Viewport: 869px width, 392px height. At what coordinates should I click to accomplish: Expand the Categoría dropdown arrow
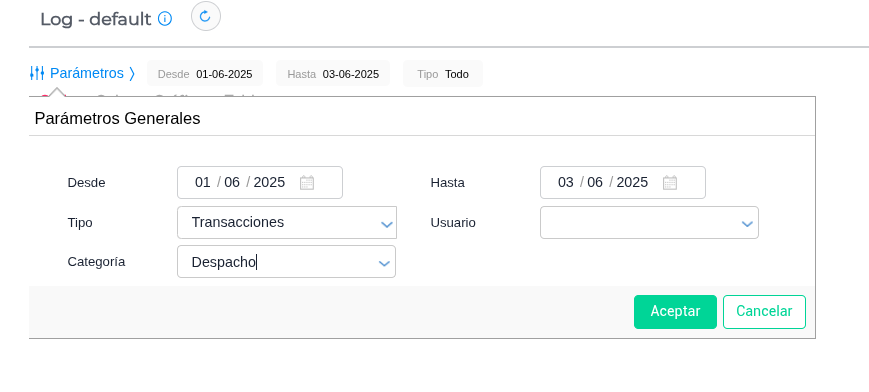(x=384, y=263)
